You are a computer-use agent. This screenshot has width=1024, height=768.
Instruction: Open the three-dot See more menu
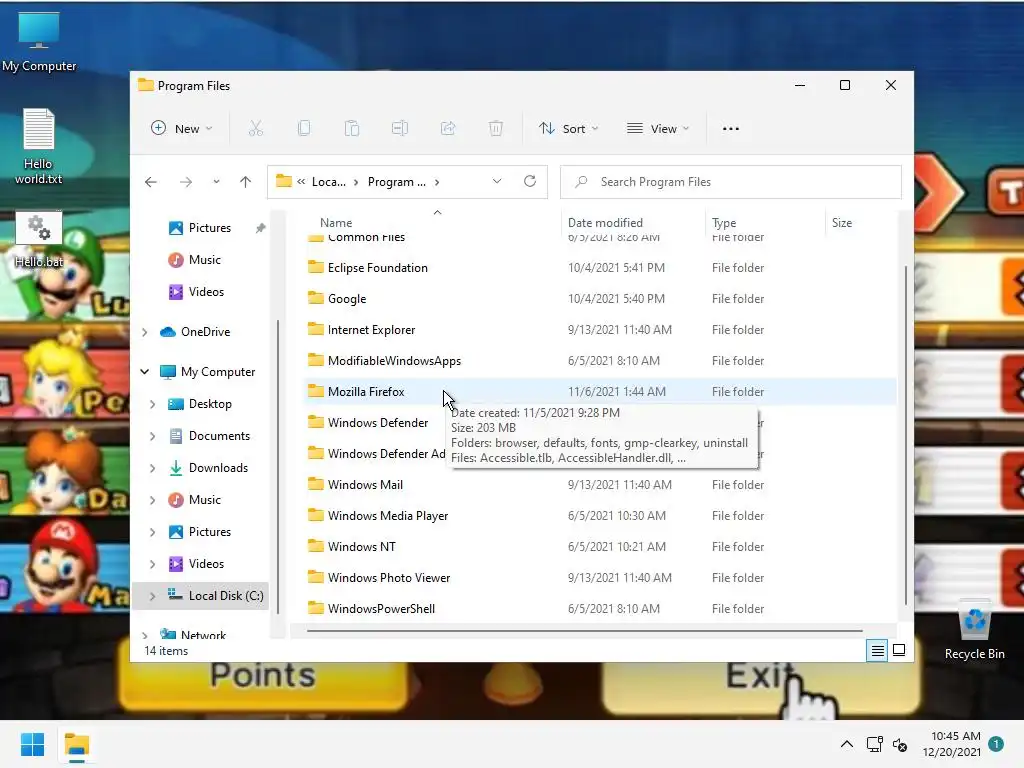(731, 129)
